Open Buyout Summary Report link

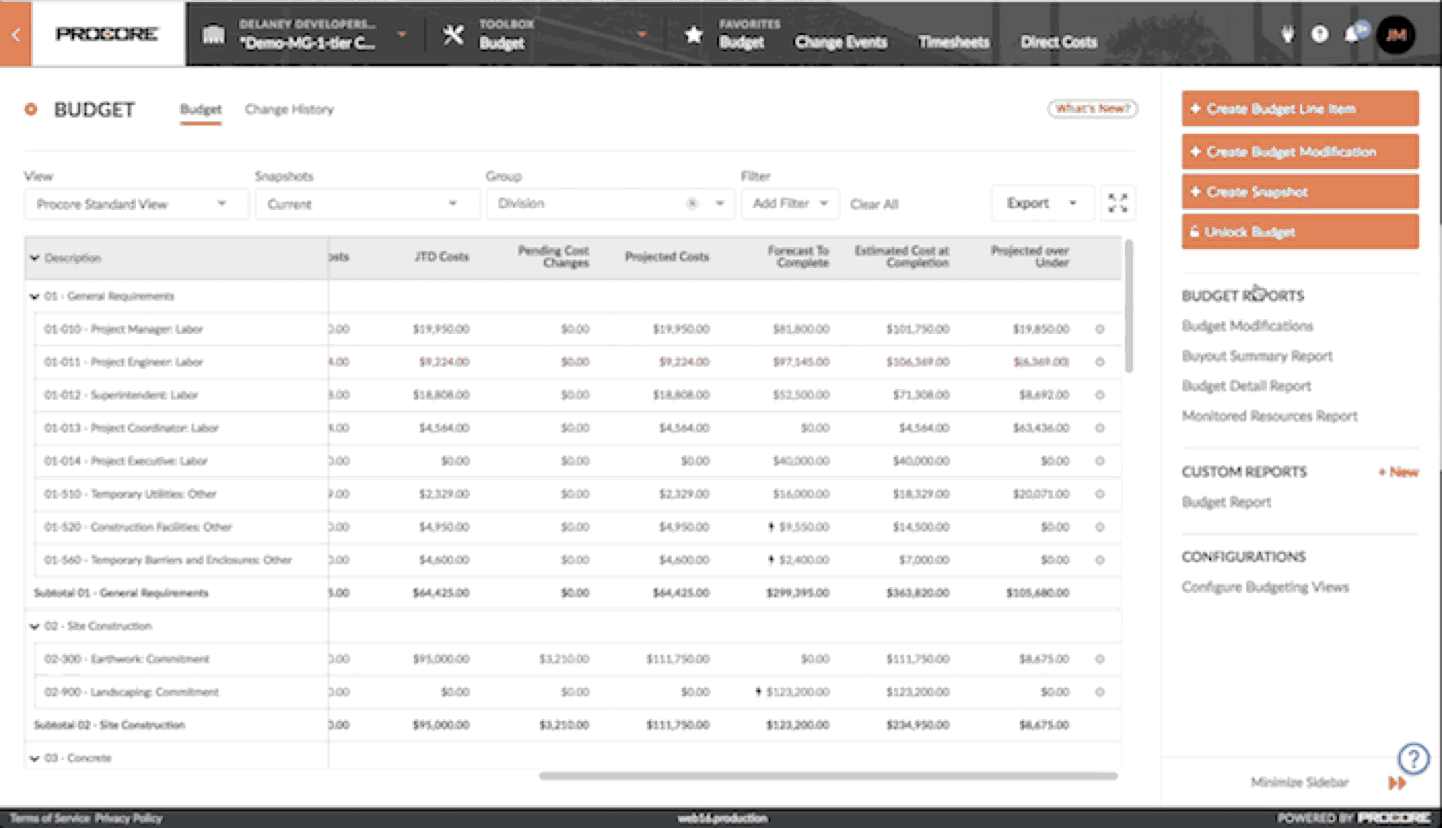pos(1257,356)
